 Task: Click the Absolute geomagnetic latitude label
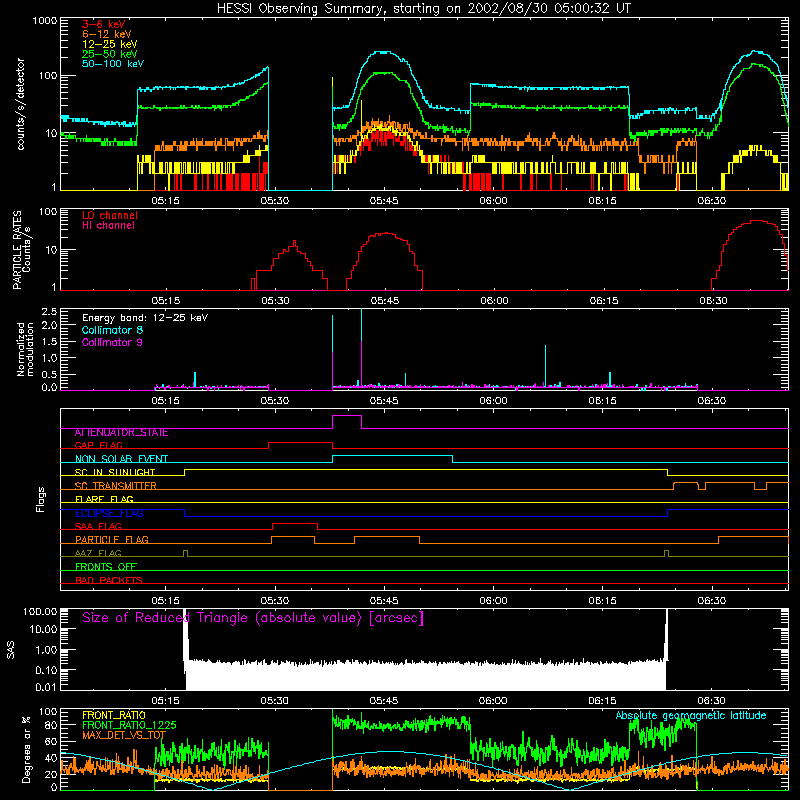[691, 716]
